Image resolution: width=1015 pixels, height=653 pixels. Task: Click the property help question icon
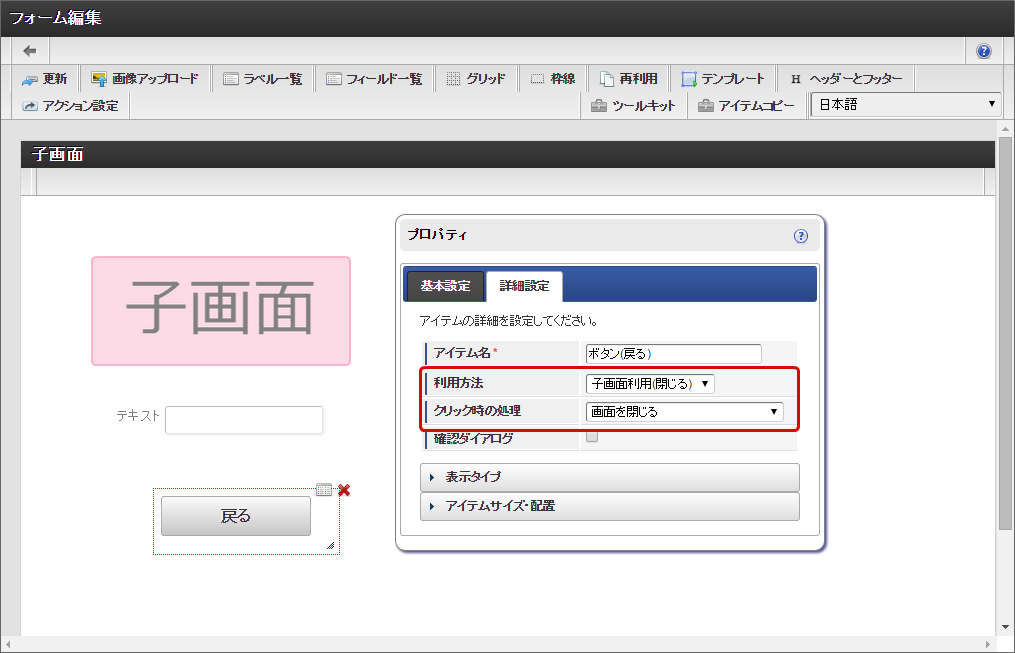(x=801, y=236)
